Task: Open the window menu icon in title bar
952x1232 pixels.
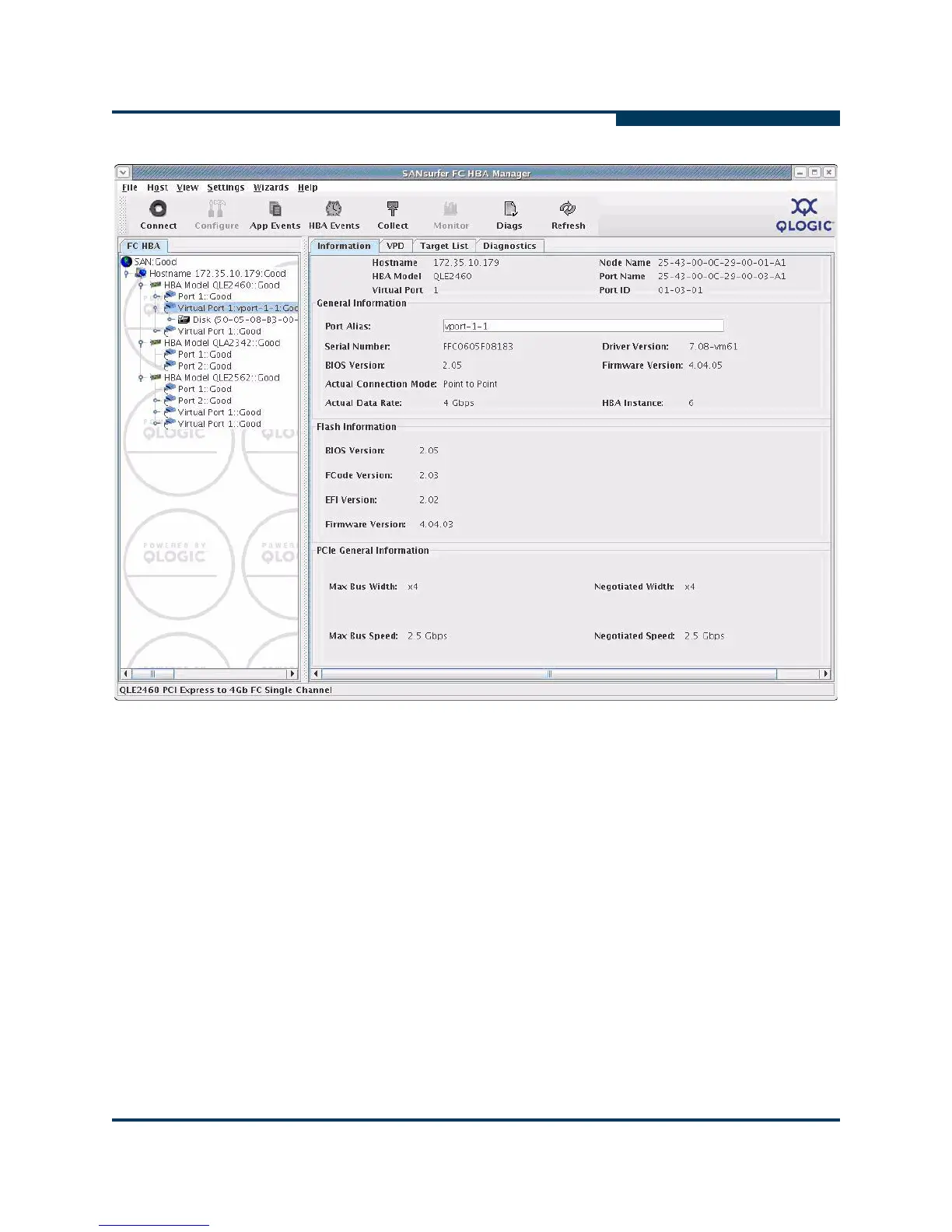Action: tap(124, 173)
